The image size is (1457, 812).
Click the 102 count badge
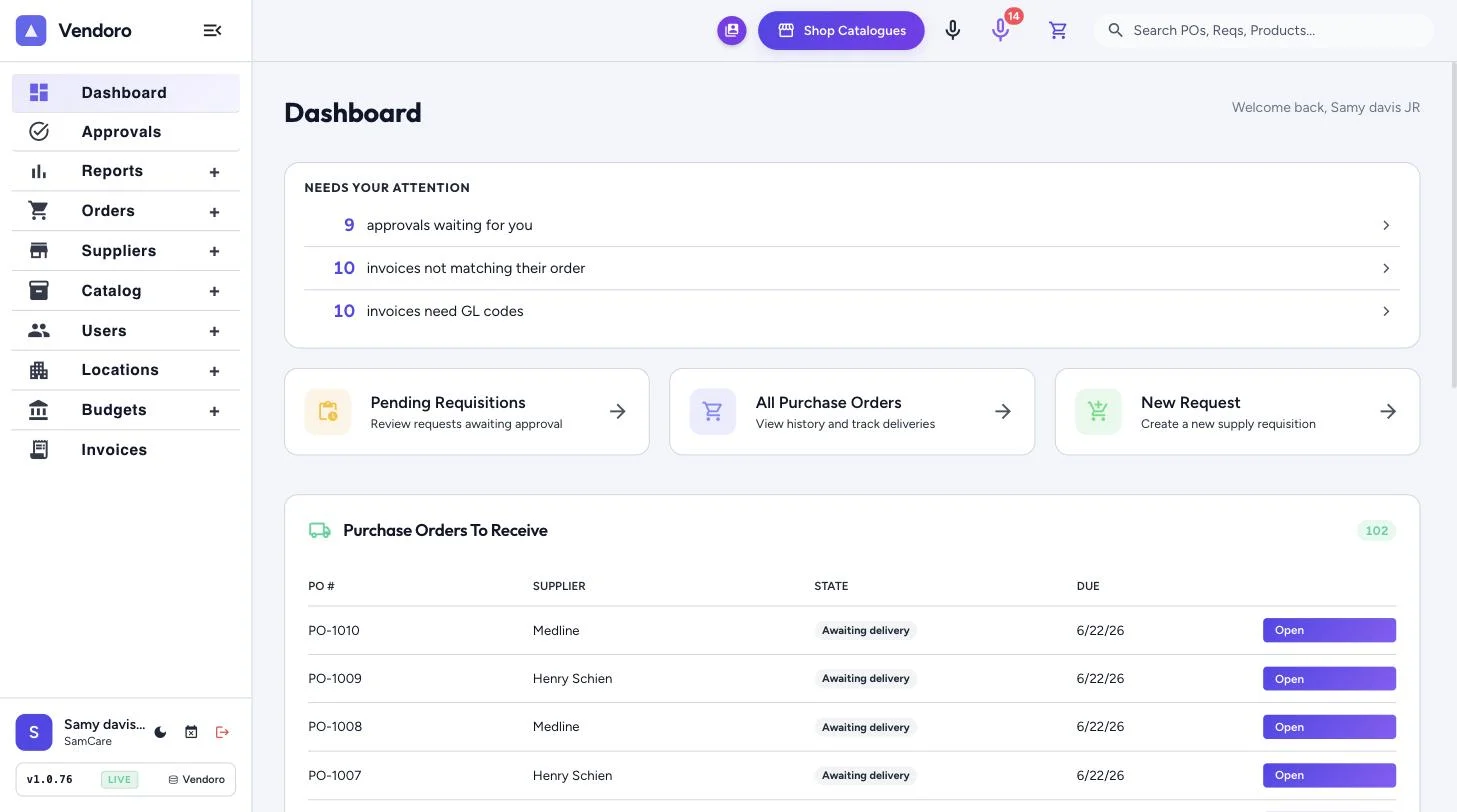pyautogui.click(x=1377, y=531)
